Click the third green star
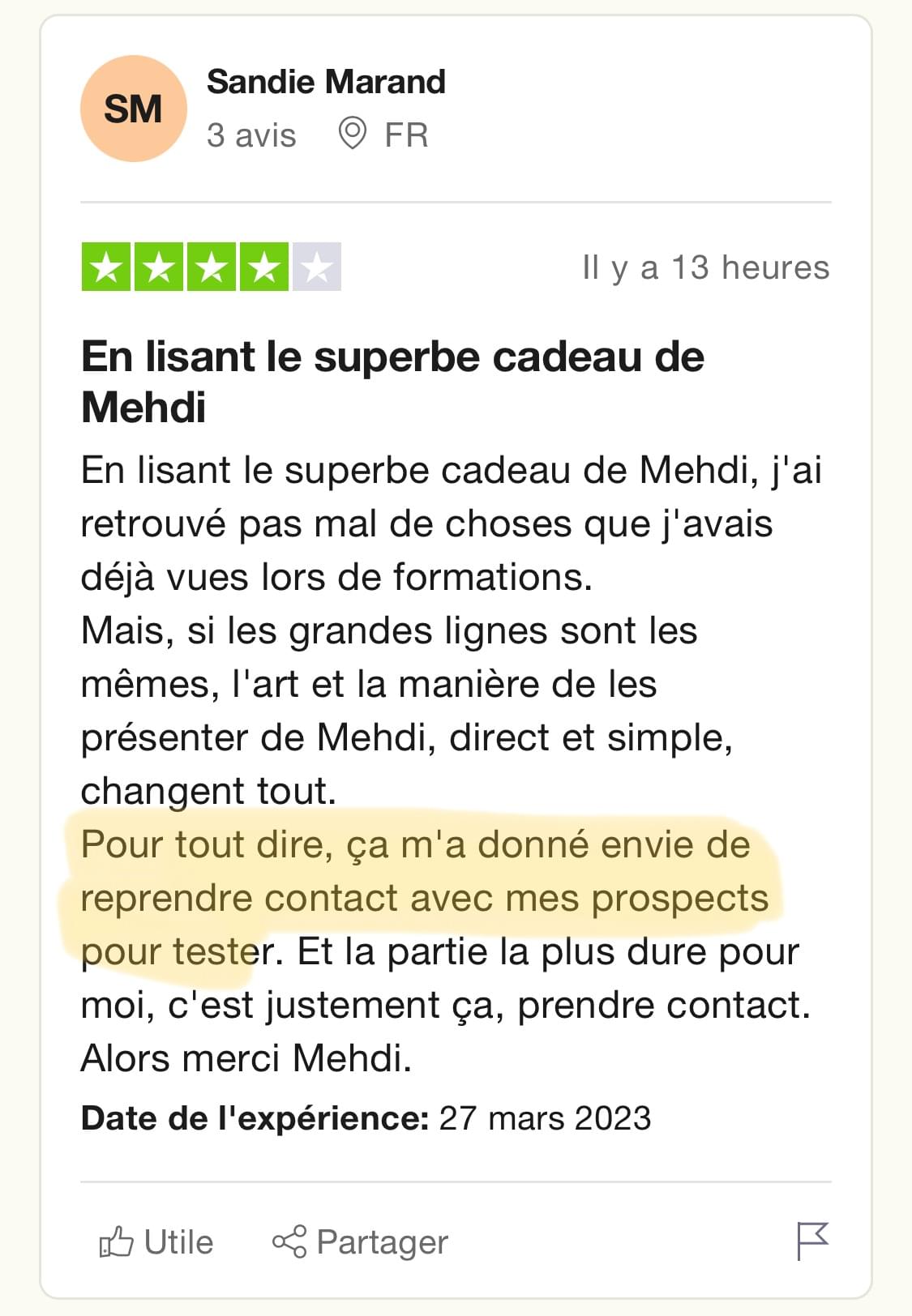Image resolution: width=912 pixels, height=1316 pixels. click(212, 267)
